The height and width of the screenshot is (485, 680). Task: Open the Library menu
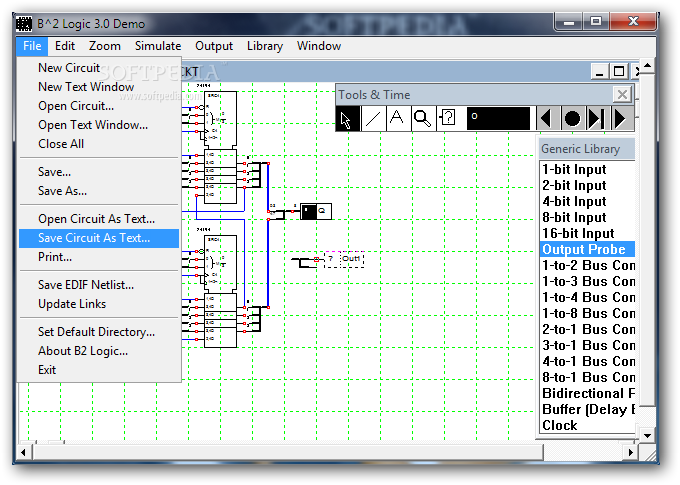(x=265, y=46)
